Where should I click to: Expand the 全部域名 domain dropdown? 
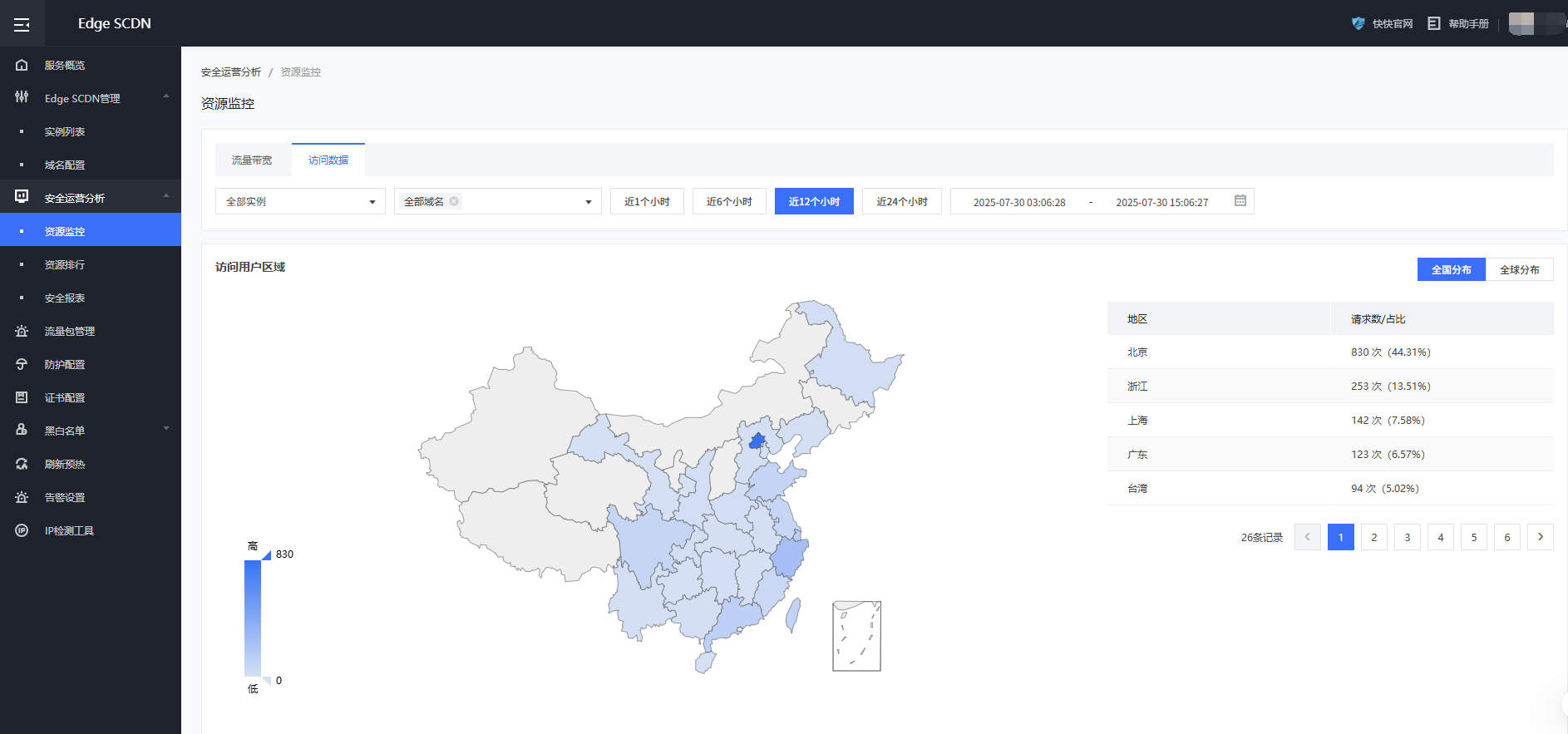coord(588,201)
